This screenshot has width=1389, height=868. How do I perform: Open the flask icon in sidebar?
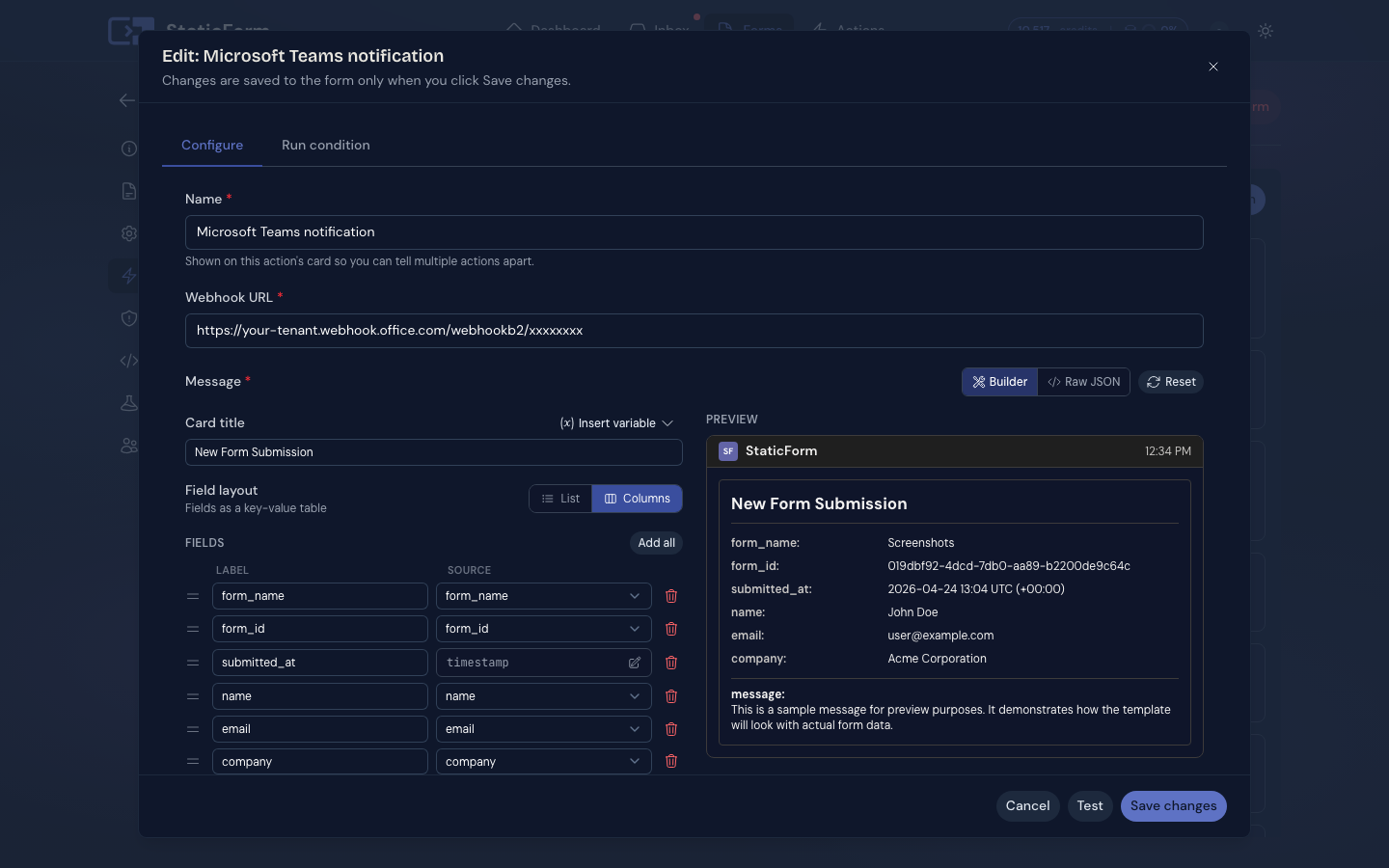(129, 403)
